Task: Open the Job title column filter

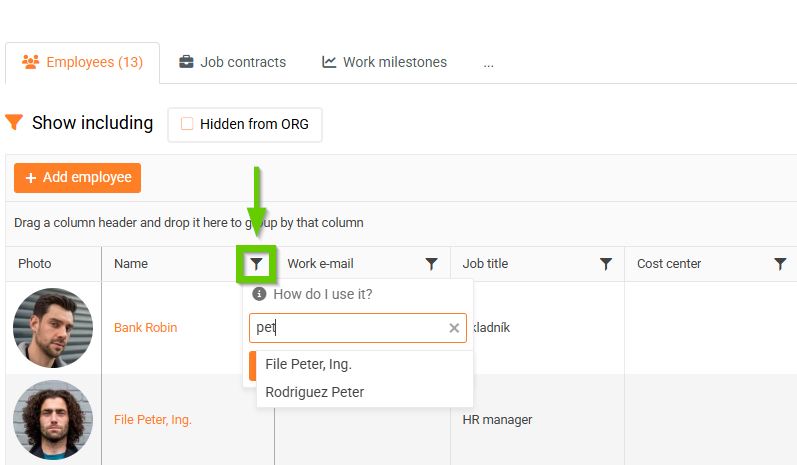Action: [605, 264]
